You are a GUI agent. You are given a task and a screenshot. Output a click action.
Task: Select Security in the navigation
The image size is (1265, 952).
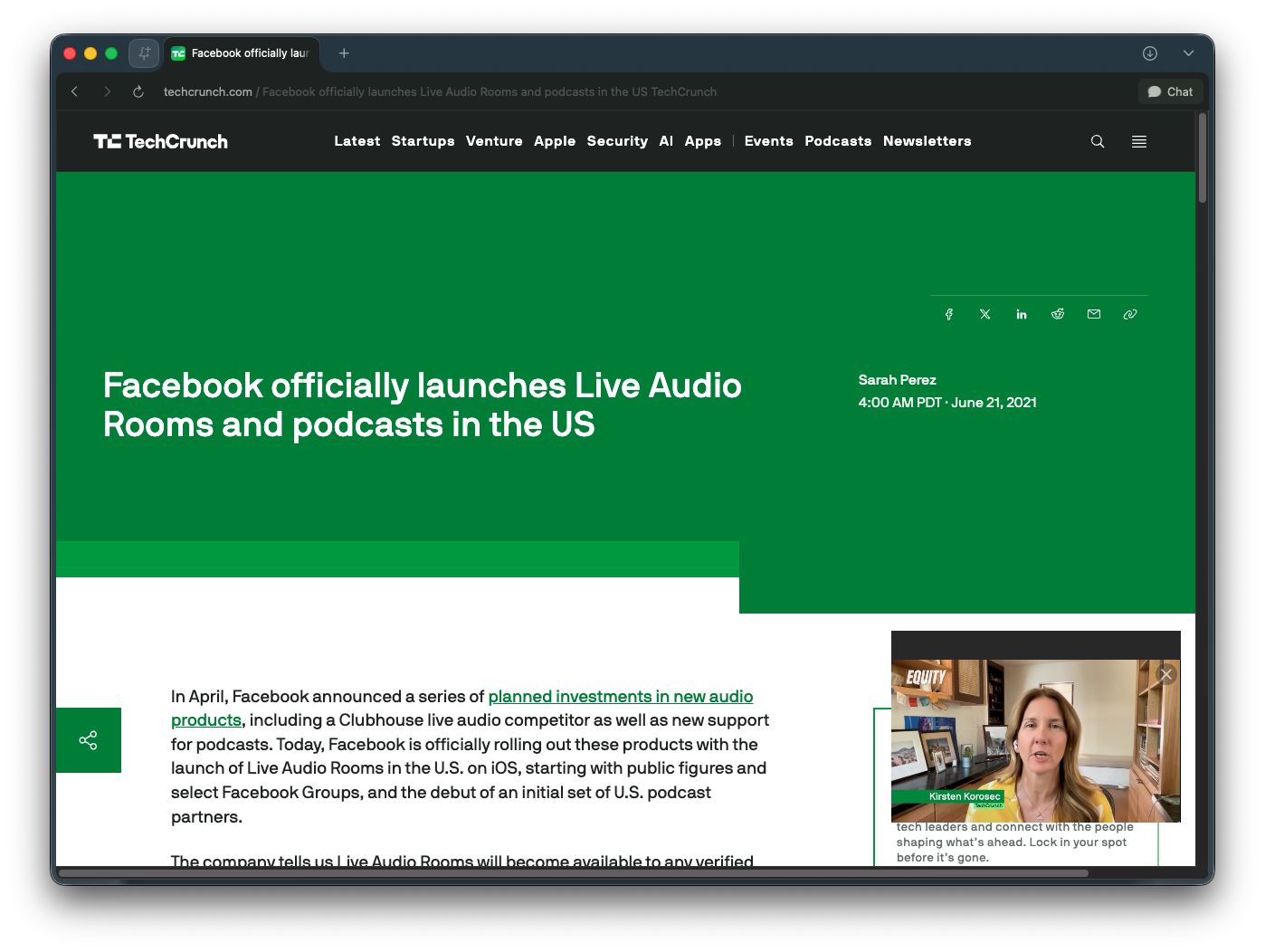point(617,141)
